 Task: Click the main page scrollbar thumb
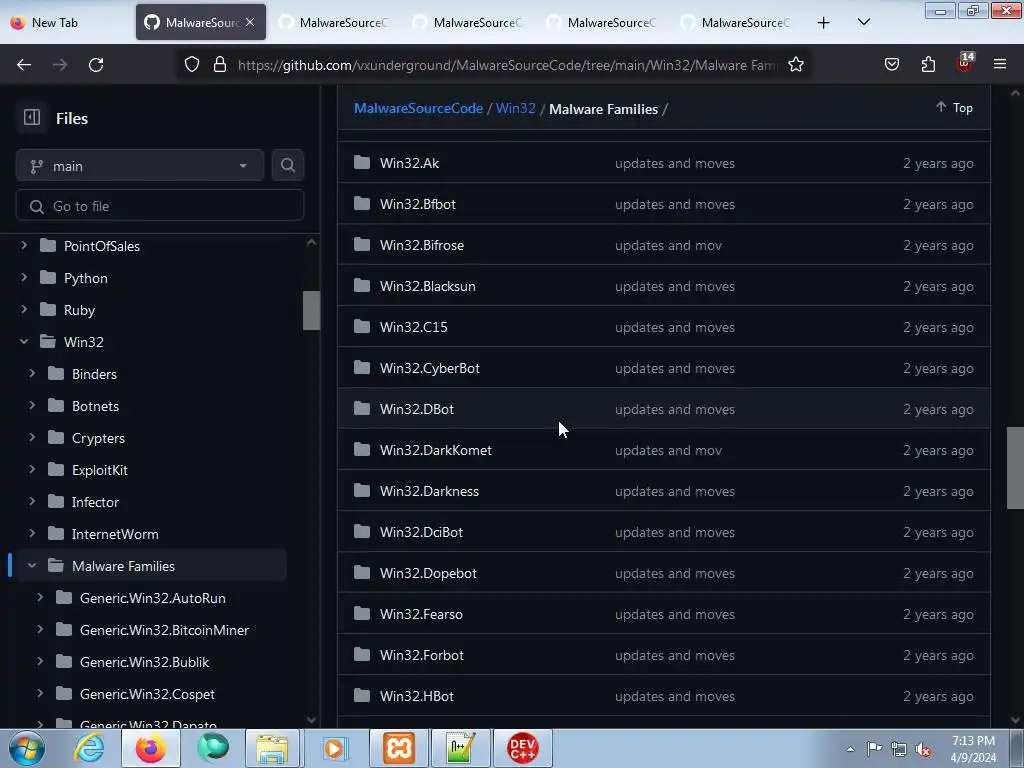click(1015, 468)
